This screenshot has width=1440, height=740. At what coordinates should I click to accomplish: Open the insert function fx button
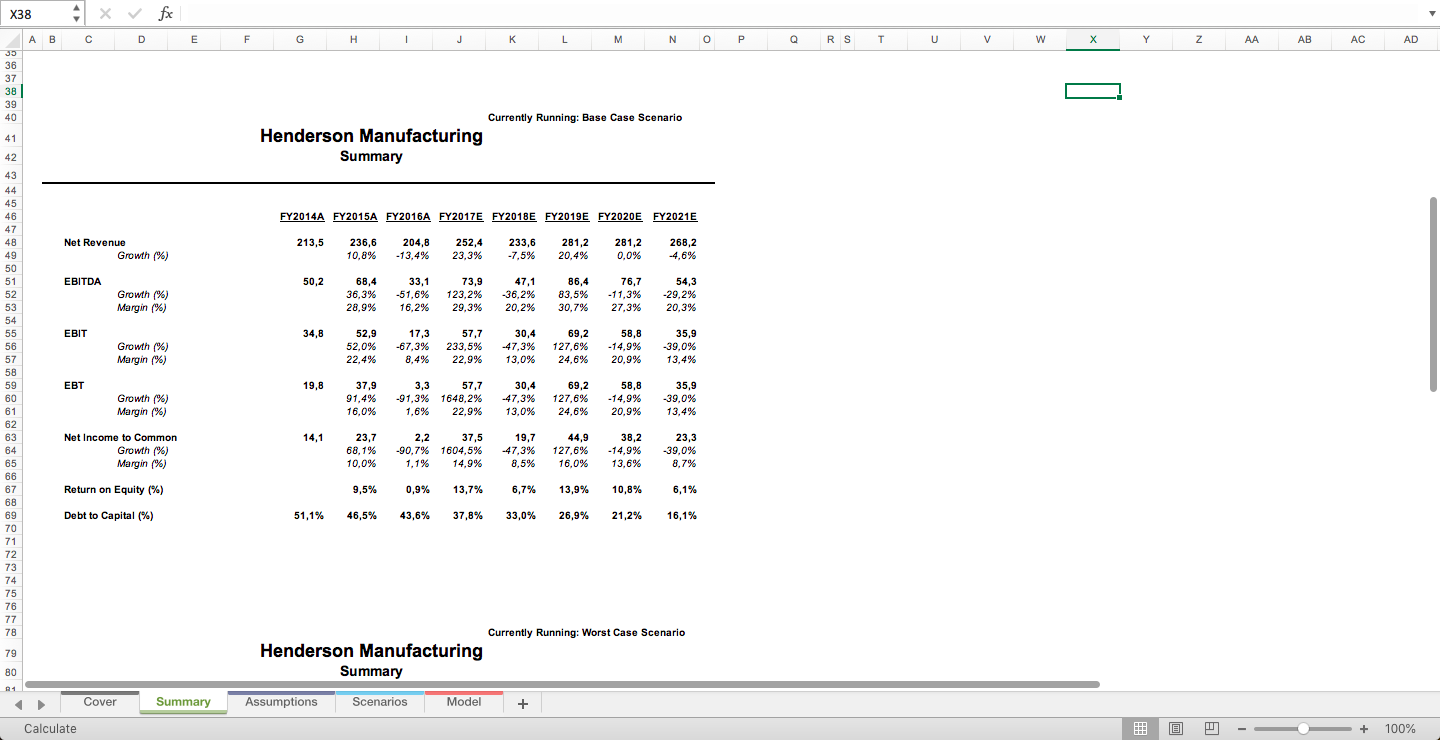coord(166,14)
